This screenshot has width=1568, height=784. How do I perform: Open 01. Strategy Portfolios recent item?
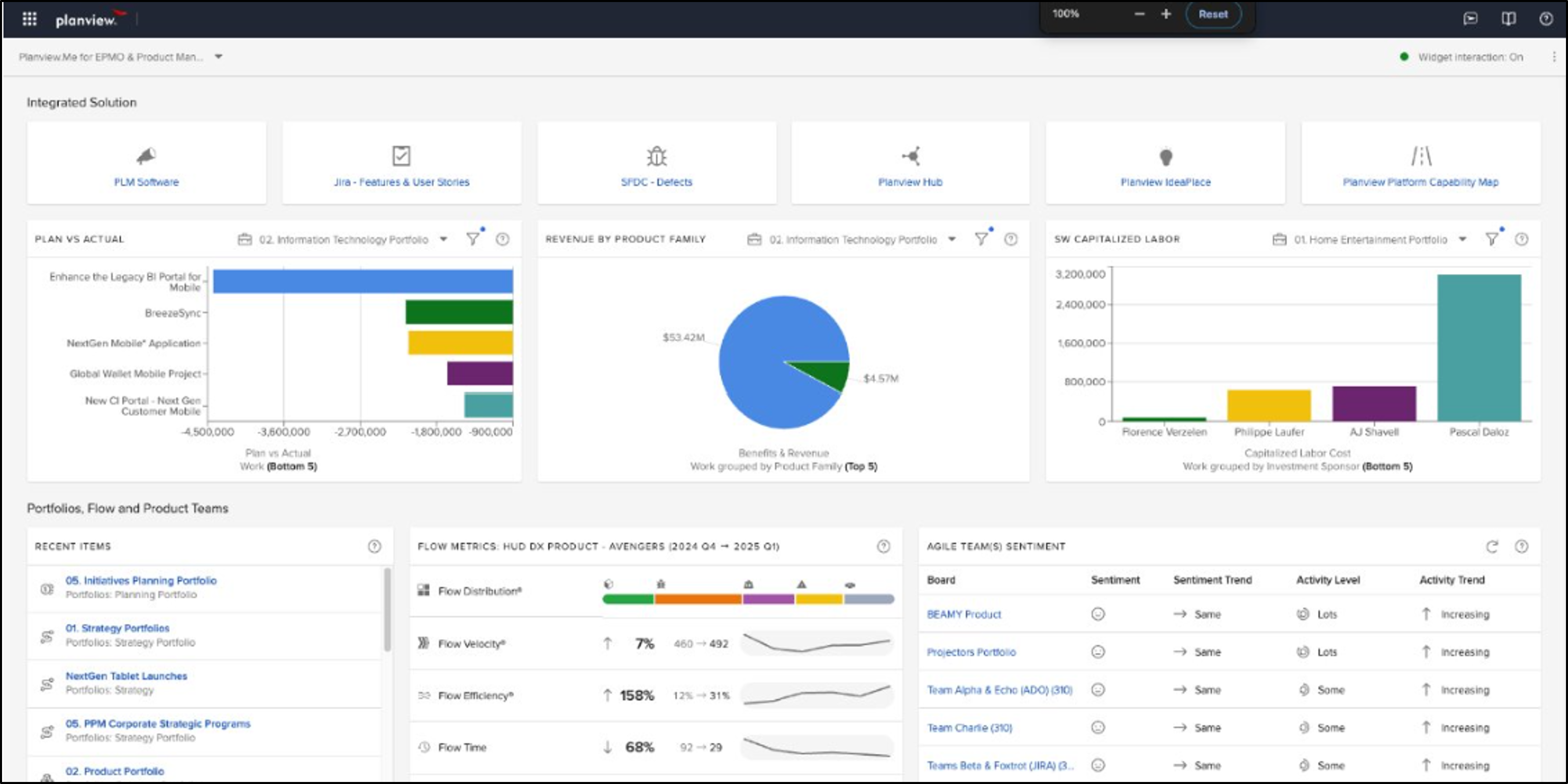tap(118, 628)
